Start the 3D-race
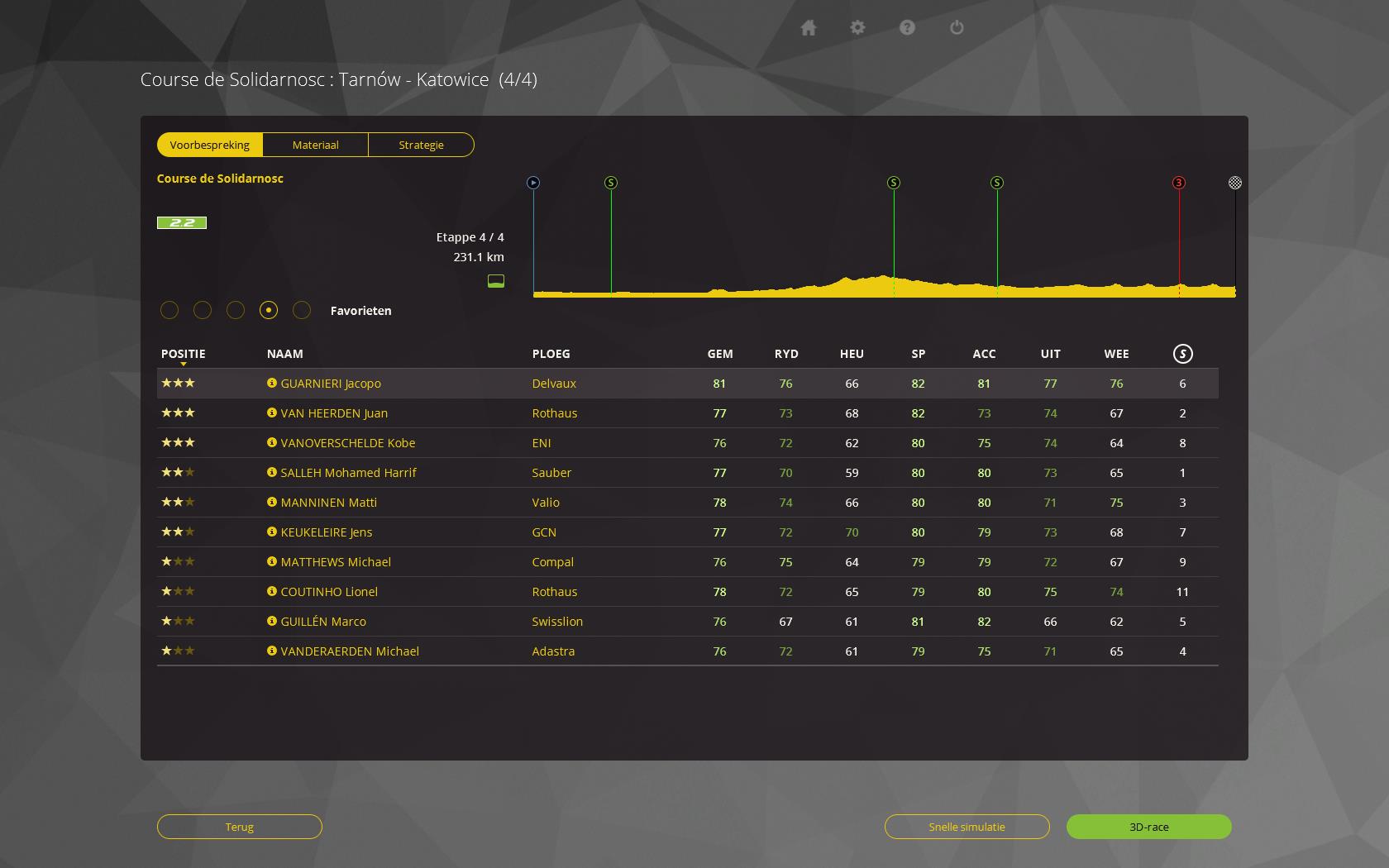The image size is (1389, 868). point(1148,827)
